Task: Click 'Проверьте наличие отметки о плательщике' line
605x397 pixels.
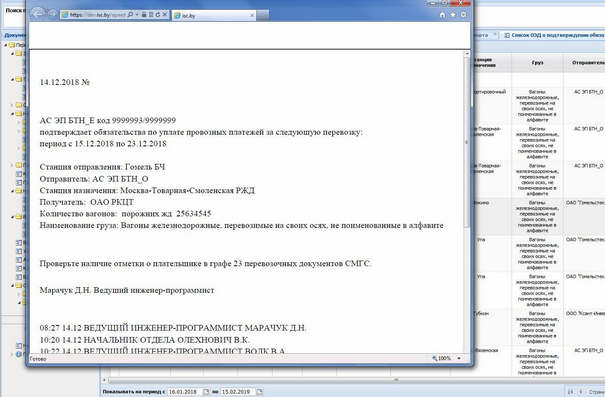Action: [205, 264]
